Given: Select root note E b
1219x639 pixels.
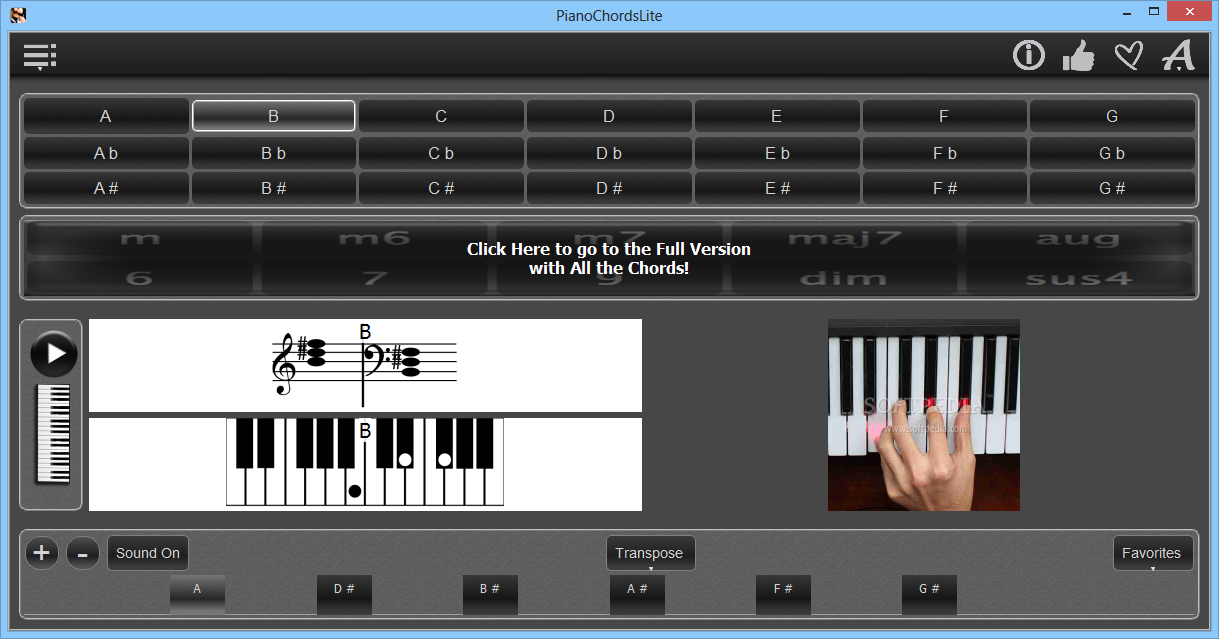Looking at the screenshot, I should tap(776, 153).
